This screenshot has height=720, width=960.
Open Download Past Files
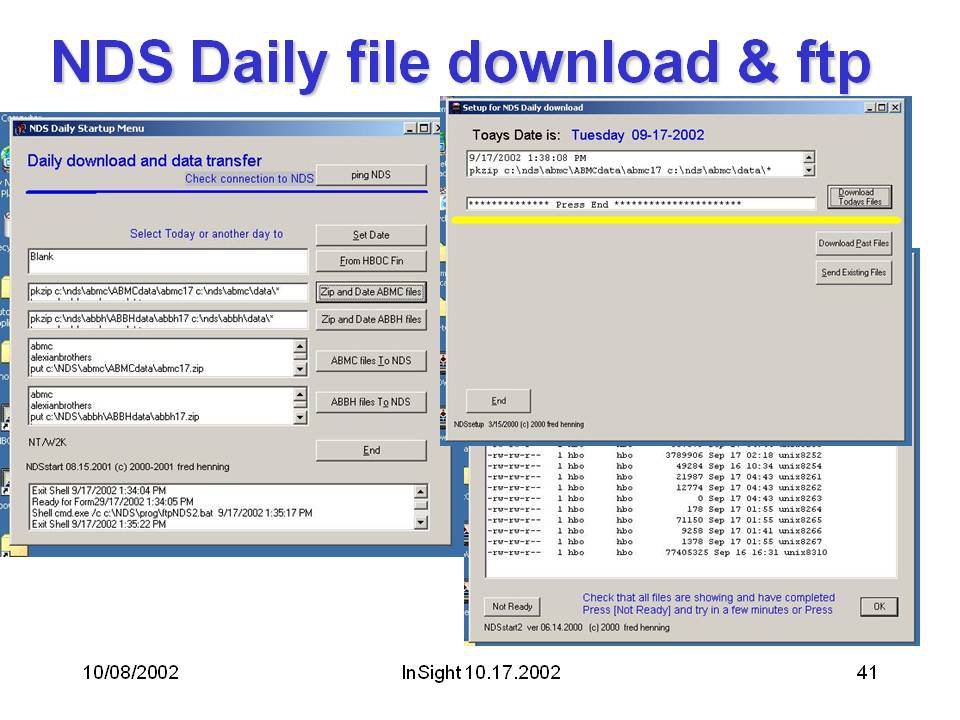853,243
